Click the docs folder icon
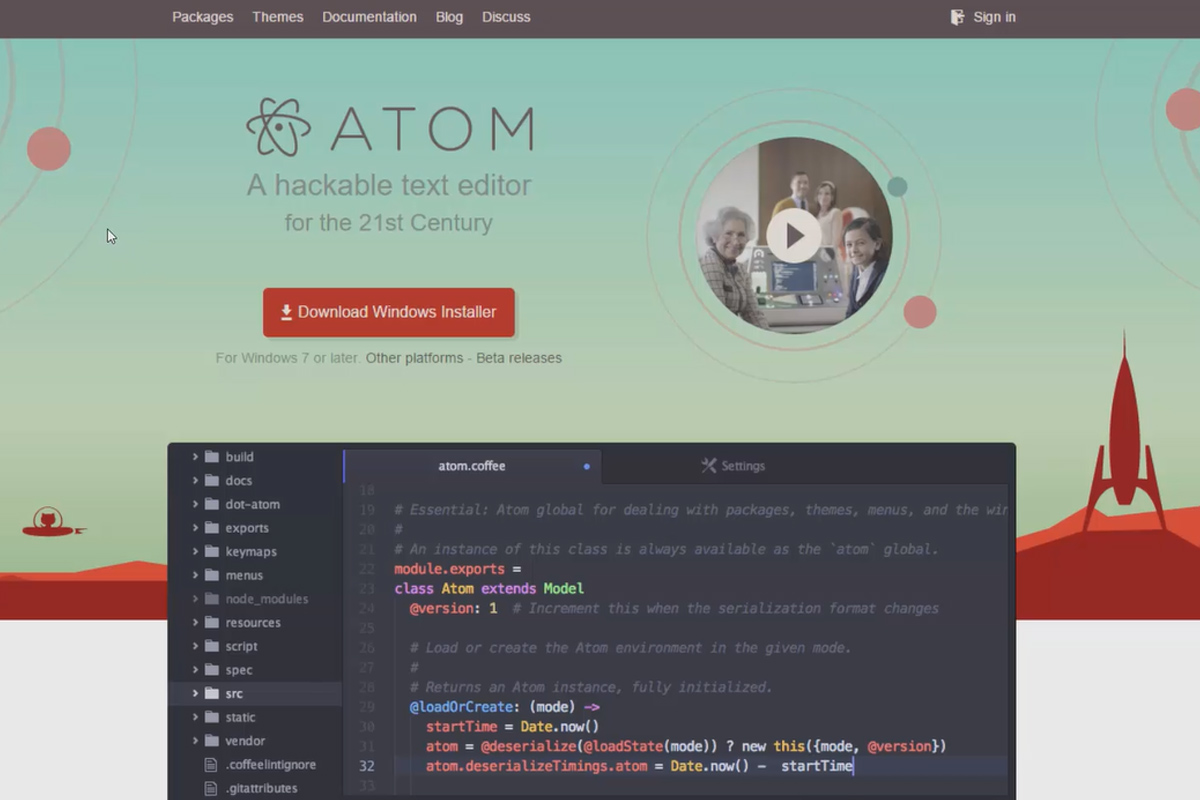This screenshot has height=800, width=1200. pos(211,481)
